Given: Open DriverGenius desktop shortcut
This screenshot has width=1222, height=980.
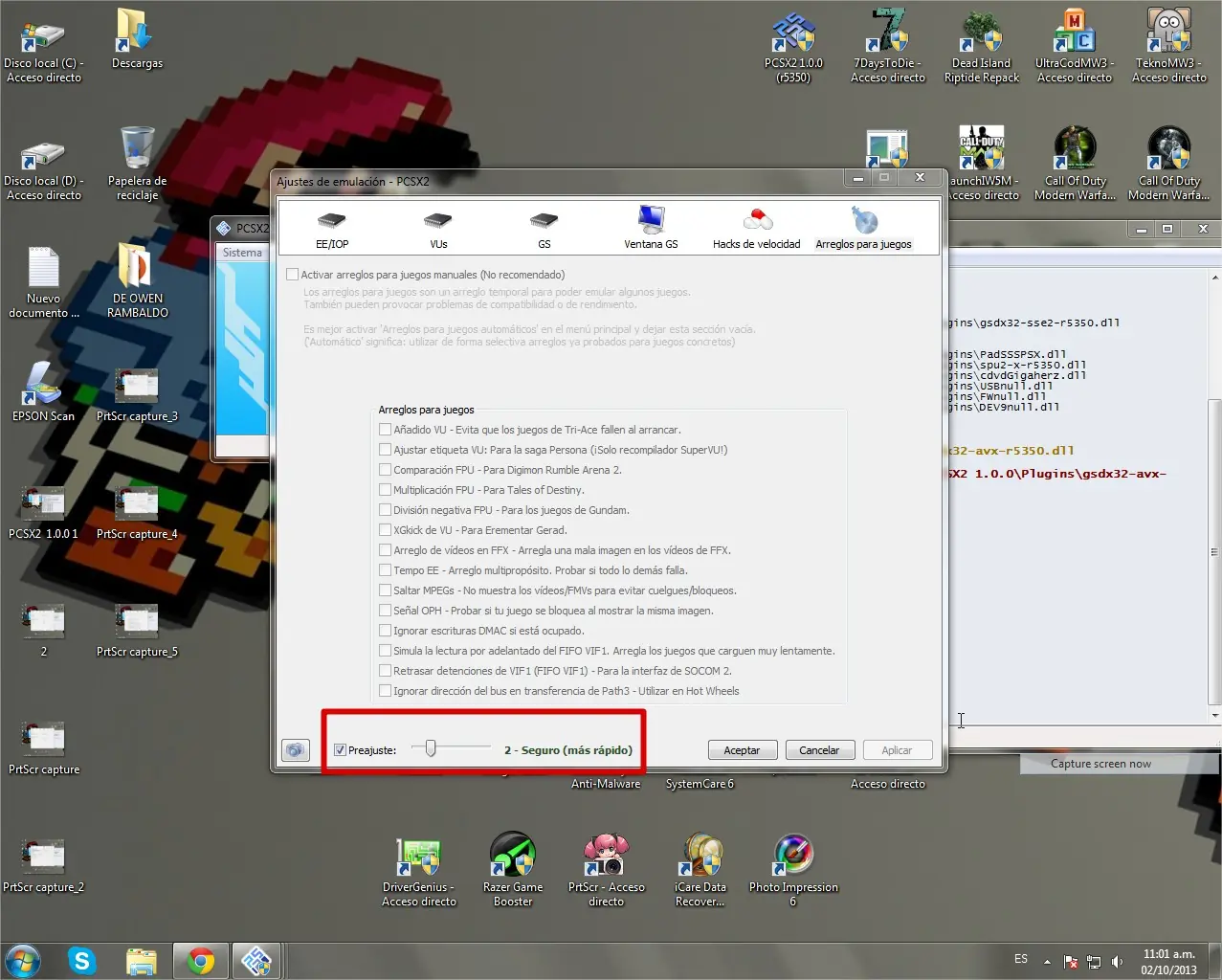Looking at the screenshot, I should coord(418,871).
